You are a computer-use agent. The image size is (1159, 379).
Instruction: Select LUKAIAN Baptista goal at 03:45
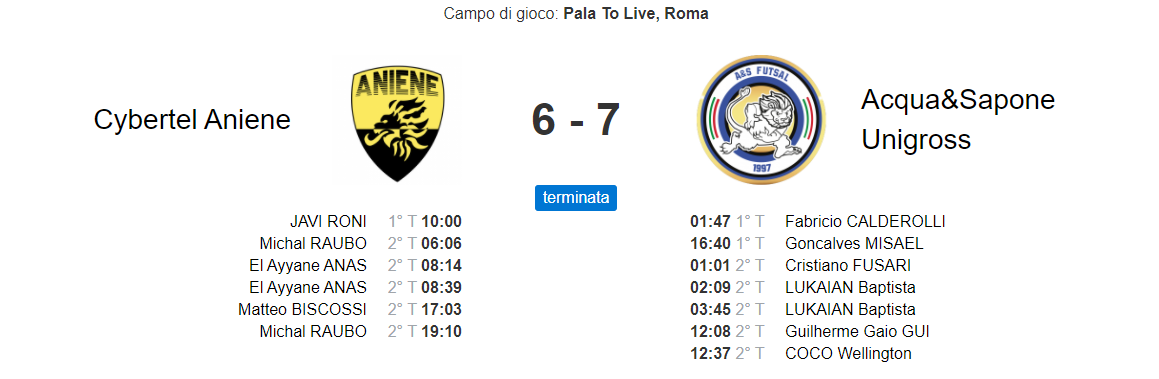pos(803,310)
